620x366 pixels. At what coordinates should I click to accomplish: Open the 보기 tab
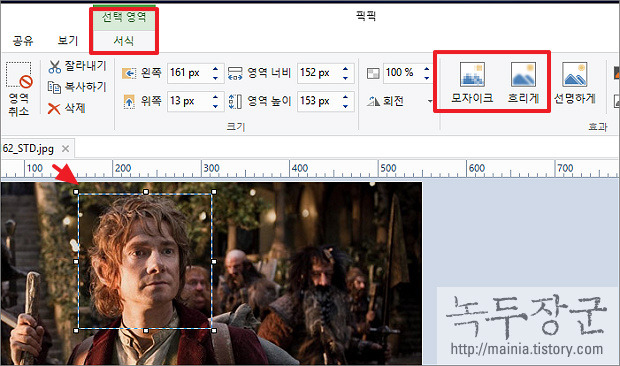68,40
